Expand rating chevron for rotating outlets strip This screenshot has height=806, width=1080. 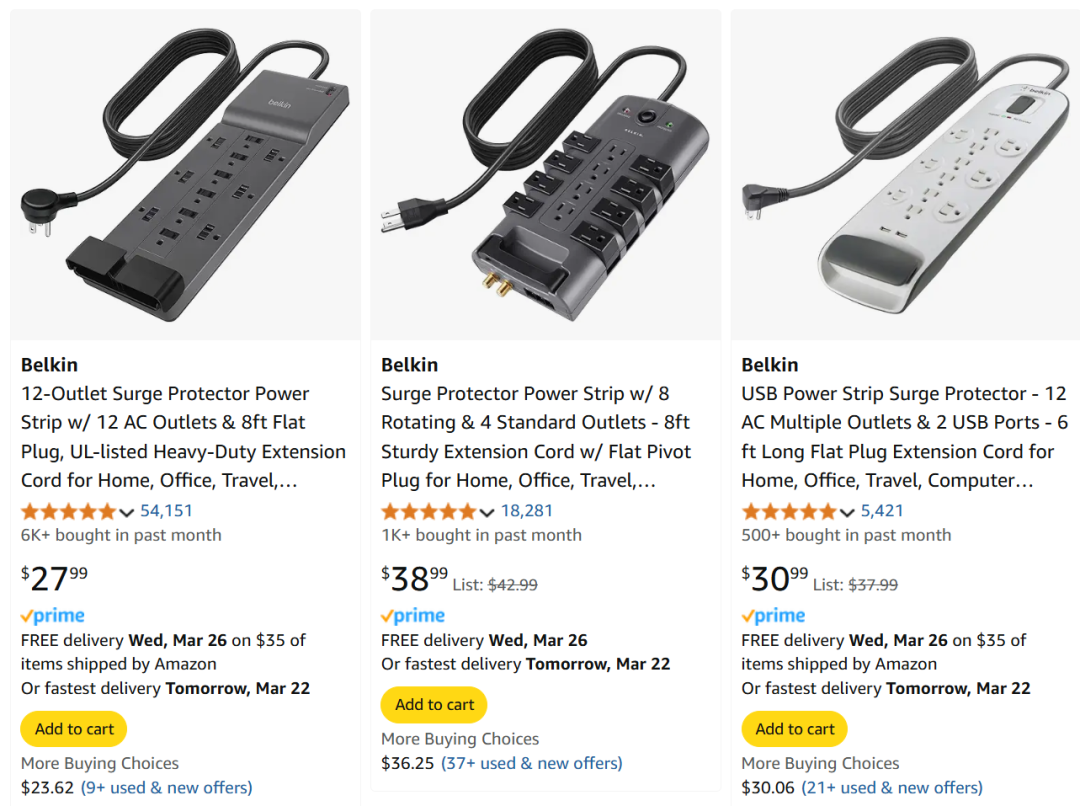pyautogui.click(x=487, y=512)
